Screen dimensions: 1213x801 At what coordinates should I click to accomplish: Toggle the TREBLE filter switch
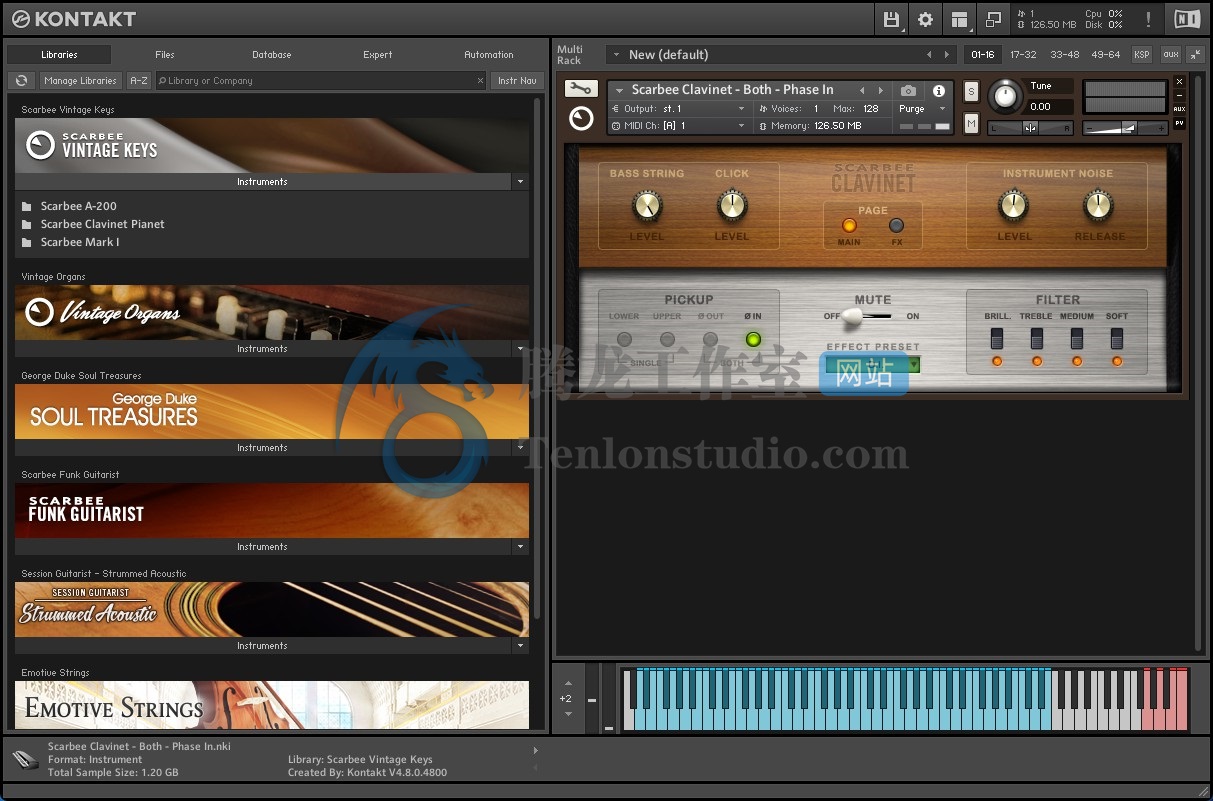(1037, 339)
